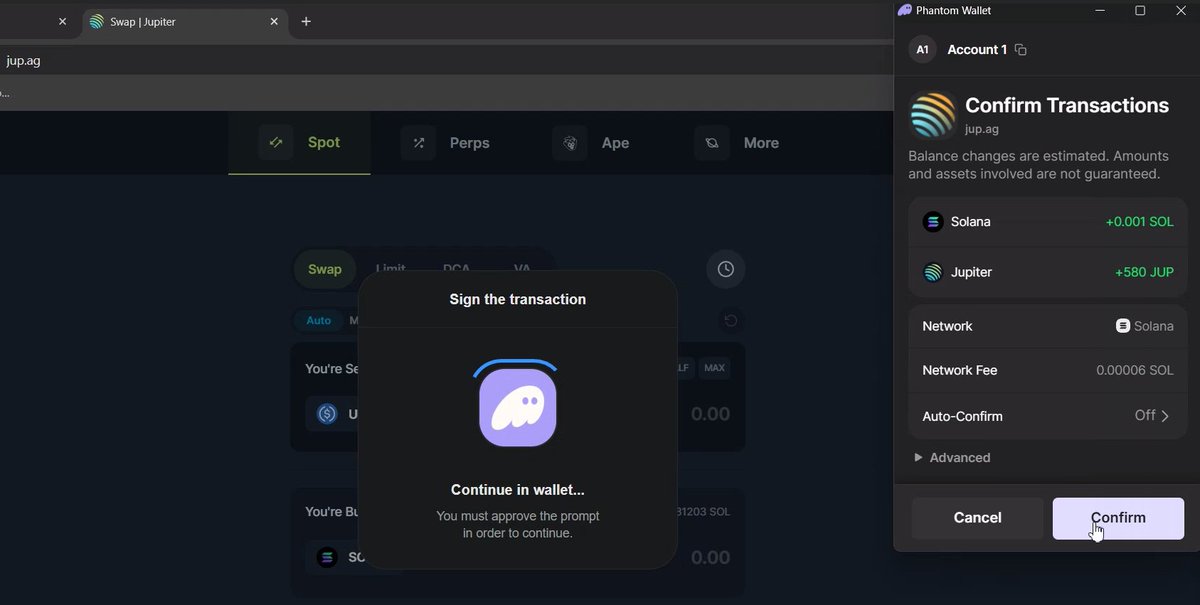Expand the Advanced section

[x=952, y=458]
